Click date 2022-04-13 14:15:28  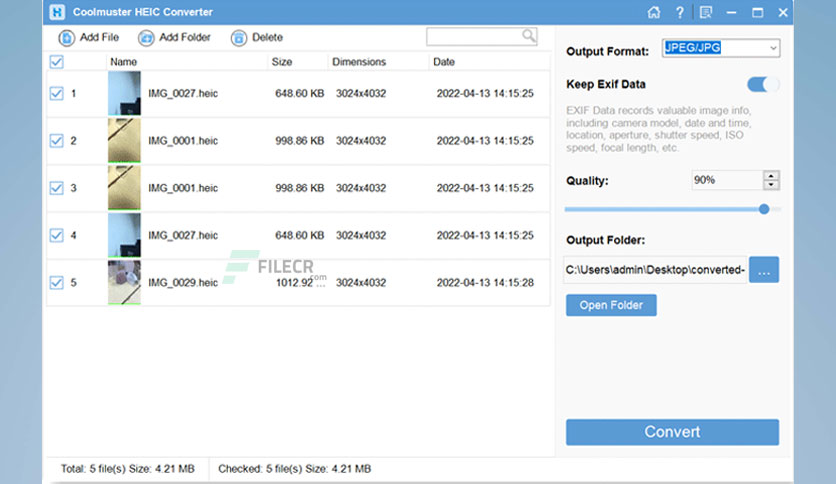click(485, 283)
